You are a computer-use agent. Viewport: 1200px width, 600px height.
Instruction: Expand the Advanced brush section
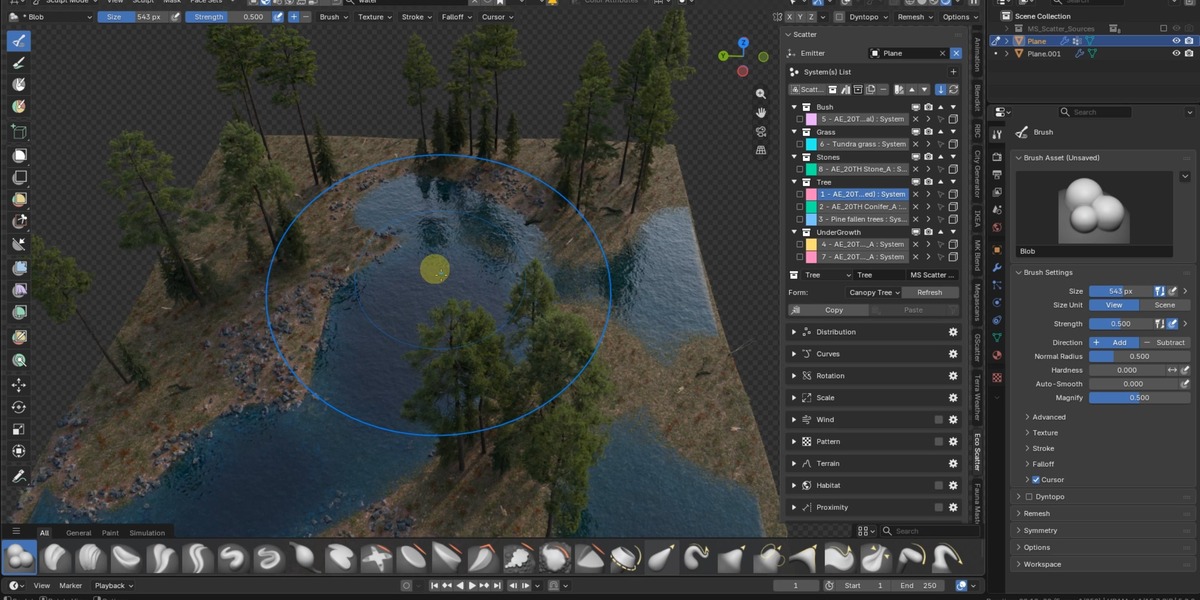pyautogui.click(x=1048, y=417)
